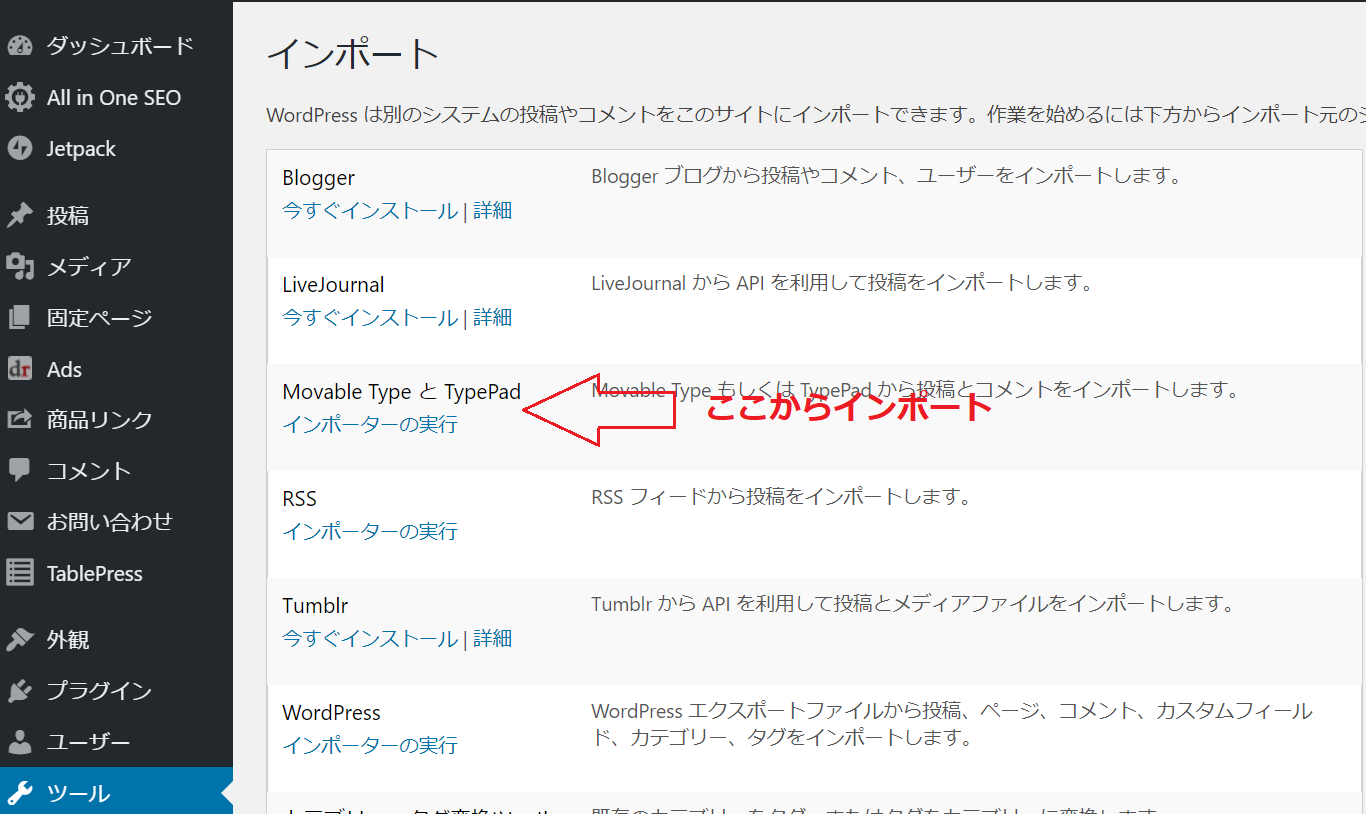Click the RSS importer title
The width and height of the screenshot is (1366, 814).
click(x=300, y=499)
